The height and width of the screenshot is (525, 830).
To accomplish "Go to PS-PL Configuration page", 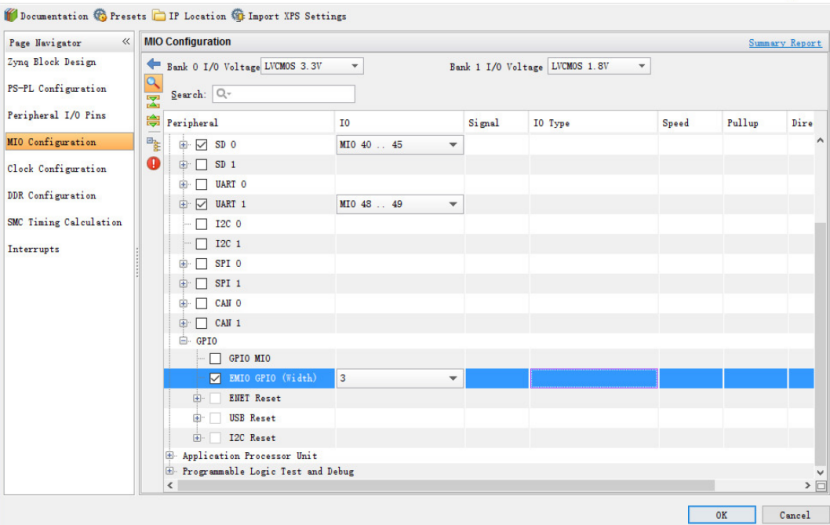I will [57, 88].
